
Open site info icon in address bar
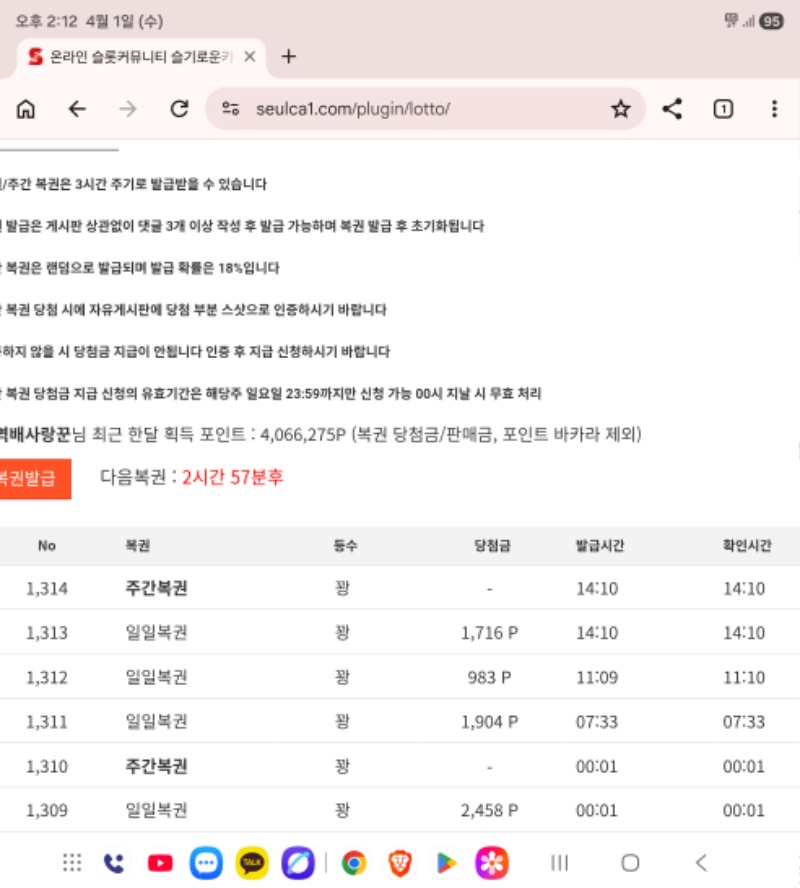231,110
